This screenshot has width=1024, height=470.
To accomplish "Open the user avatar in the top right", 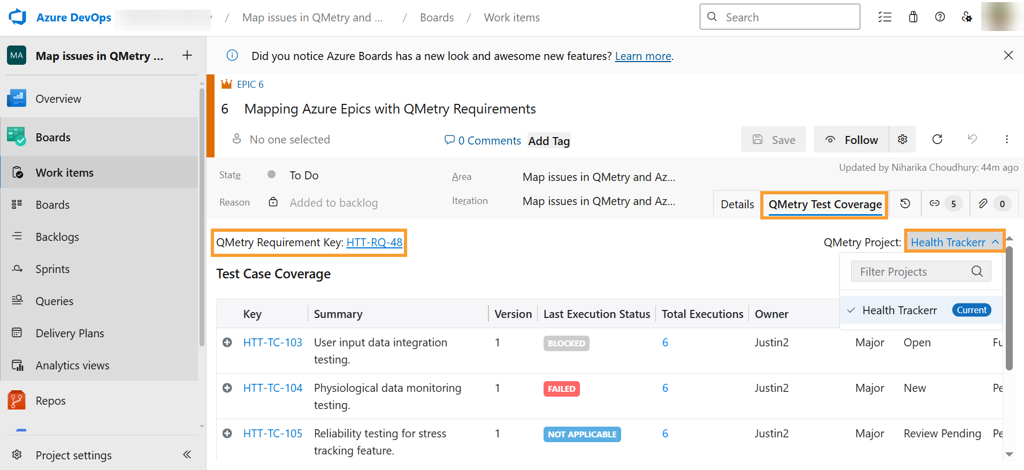I will point(1000,16).
